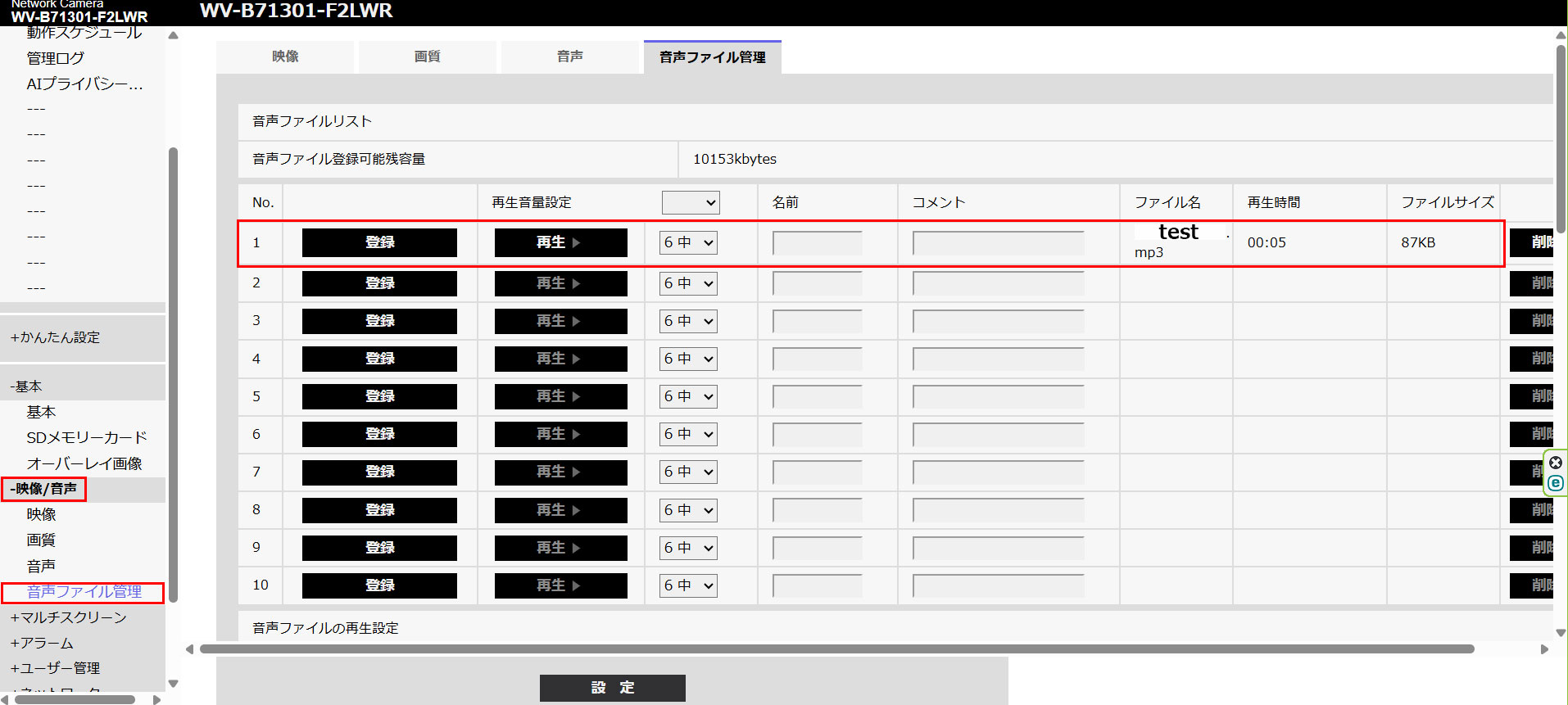Click the close icon on right edge widget
The width and height of the screenshot is (1568, 705).
click(1555, 463)
